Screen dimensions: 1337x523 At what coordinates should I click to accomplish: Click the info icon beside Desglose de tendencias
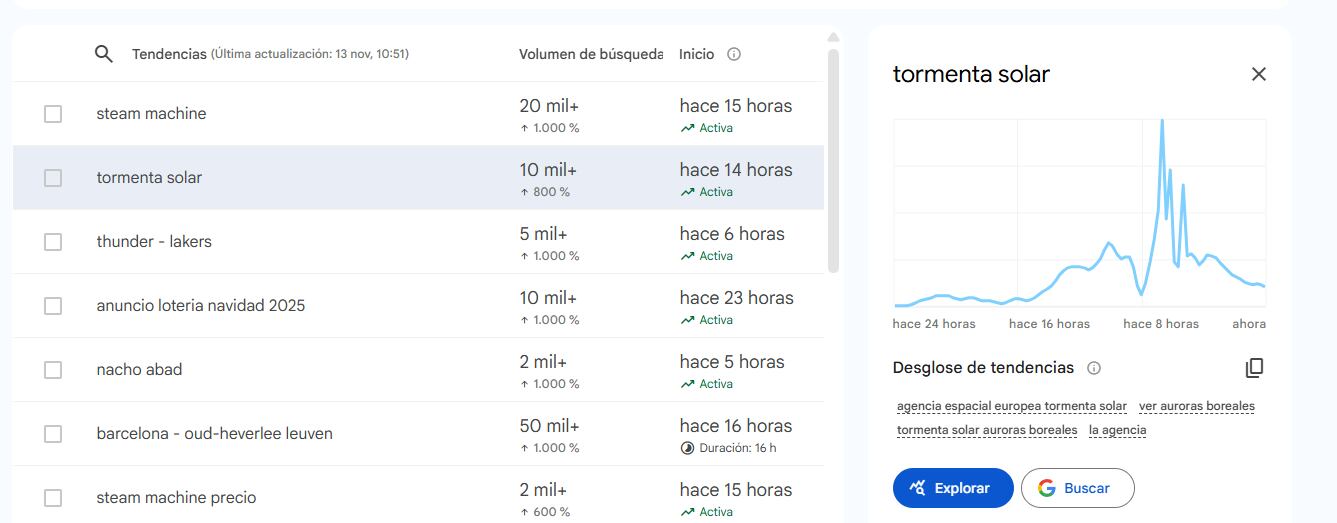point(1094,368)
